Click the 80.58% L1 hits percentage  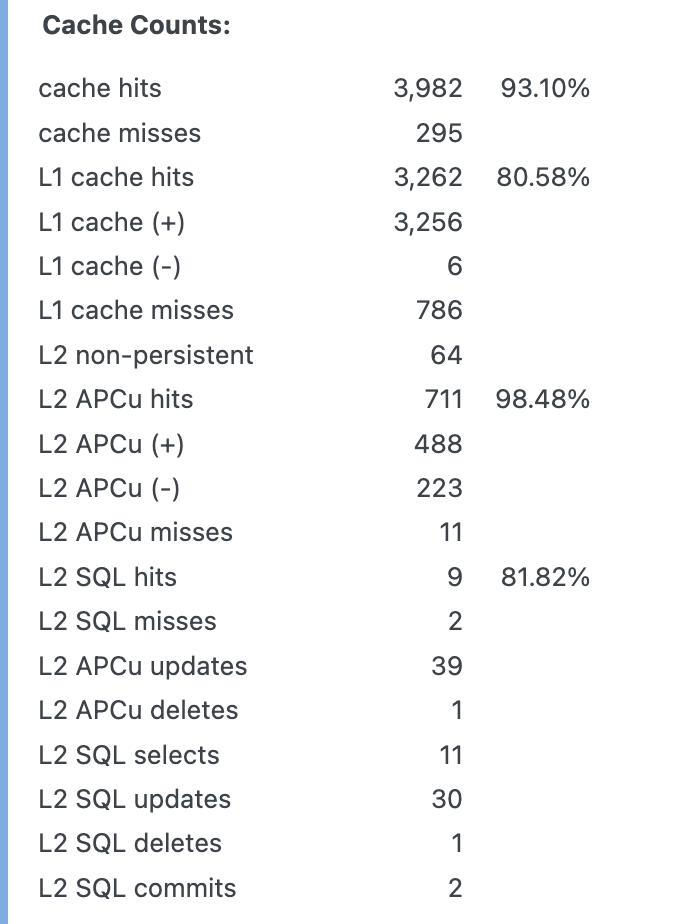coord(543,178)
